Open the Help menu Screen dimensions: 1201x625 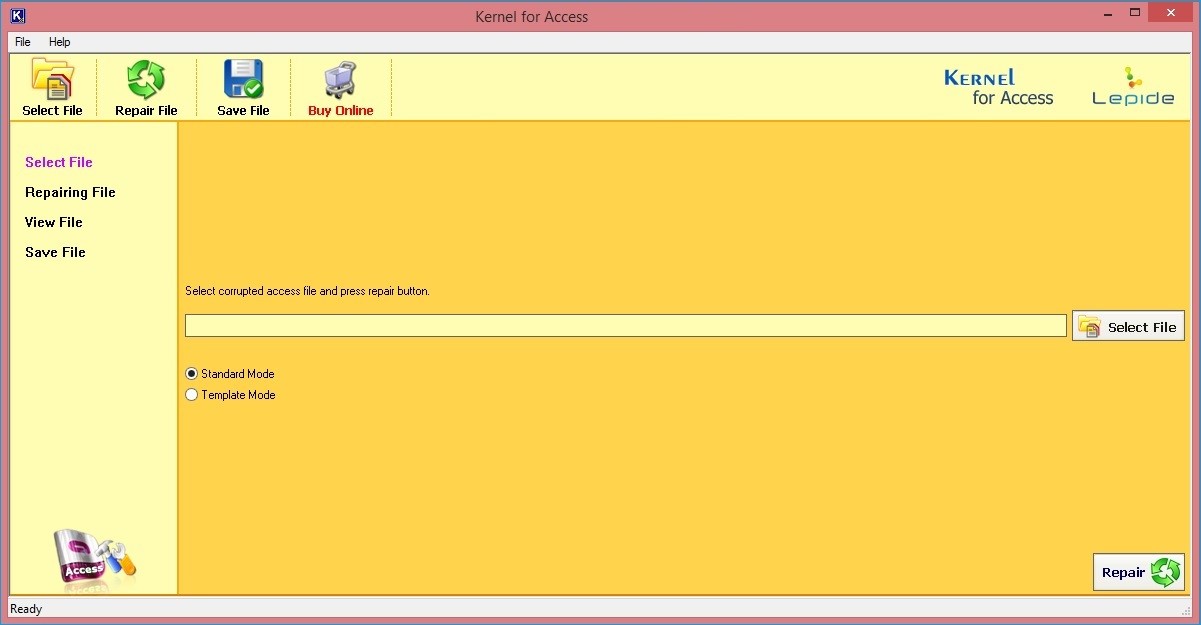[60, 42]
